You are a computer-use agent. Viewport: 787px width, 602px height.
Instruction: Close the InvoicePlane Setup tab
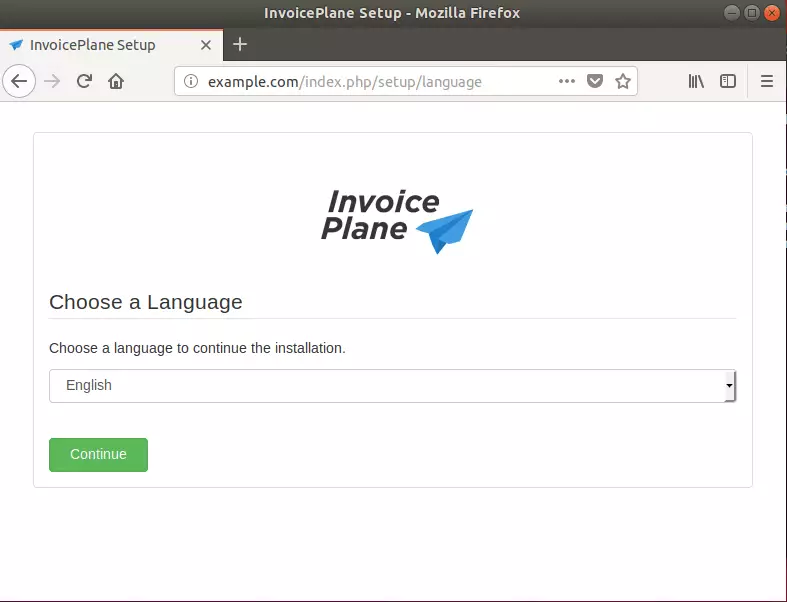(206, 45)
